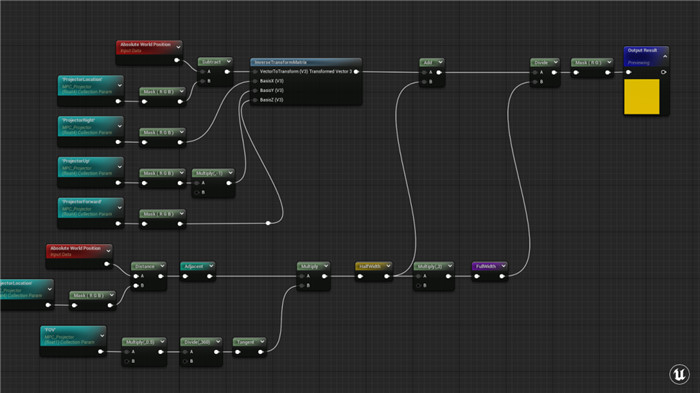Expand the top Divide node chevron
The image size is (700, 393).
555,63
